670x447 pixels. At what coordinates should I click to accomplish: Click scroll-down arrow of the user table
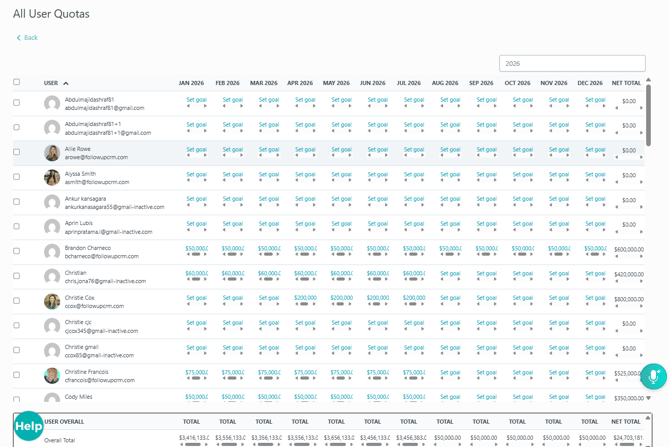pos(648,398)
